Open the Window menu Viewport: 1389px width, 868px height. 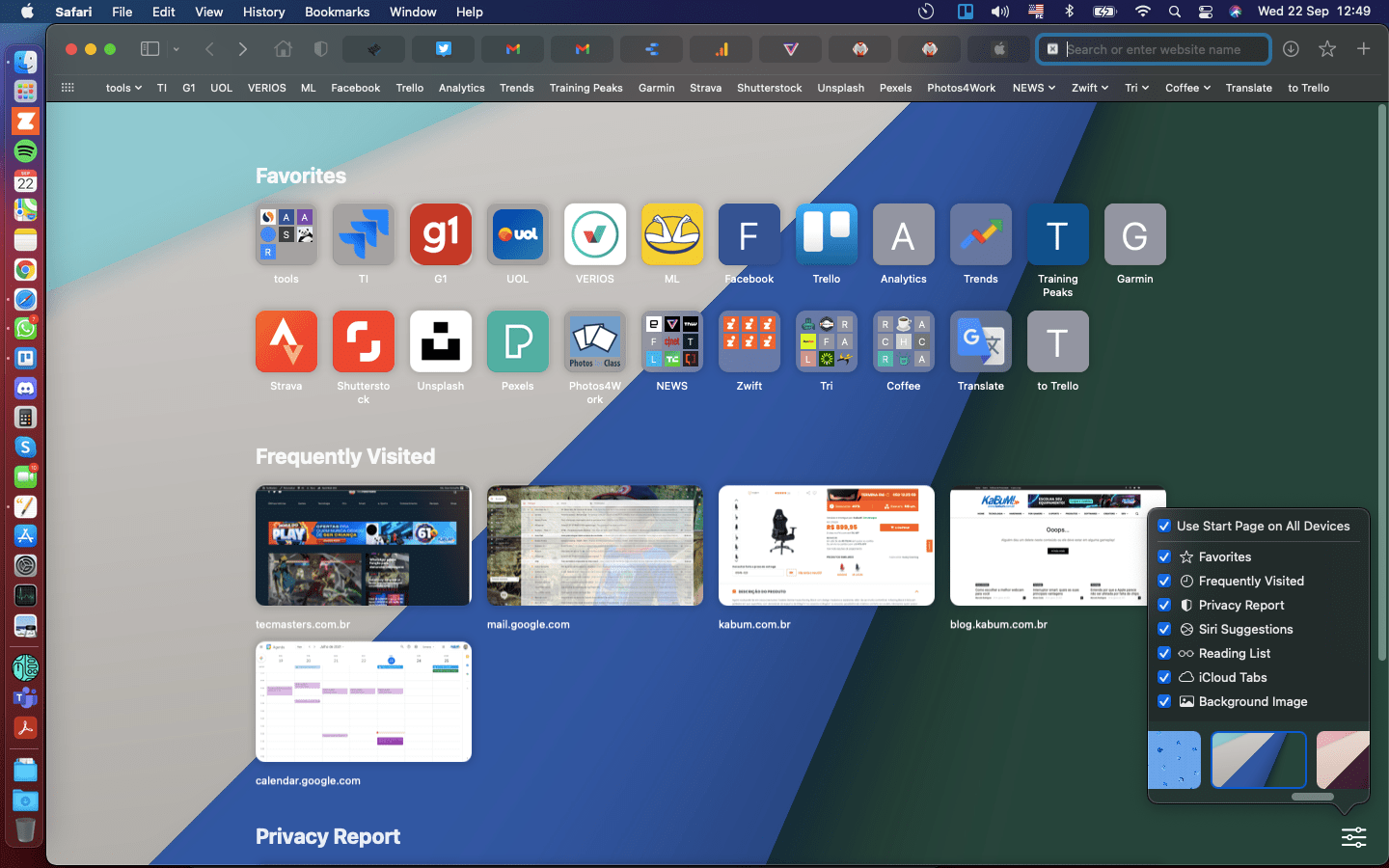pos(413,12)
